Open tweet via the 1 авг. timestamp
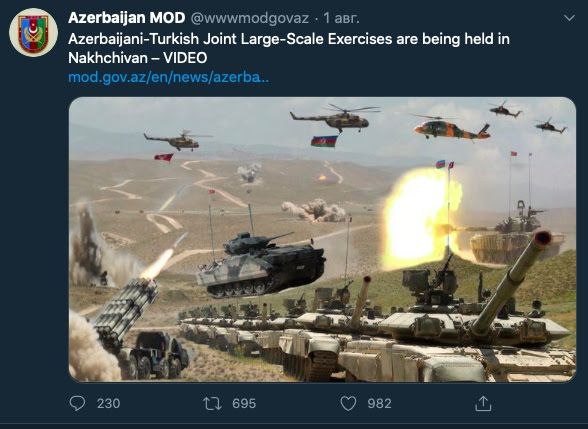The image size is (588, 429). [x=342, y=18]
